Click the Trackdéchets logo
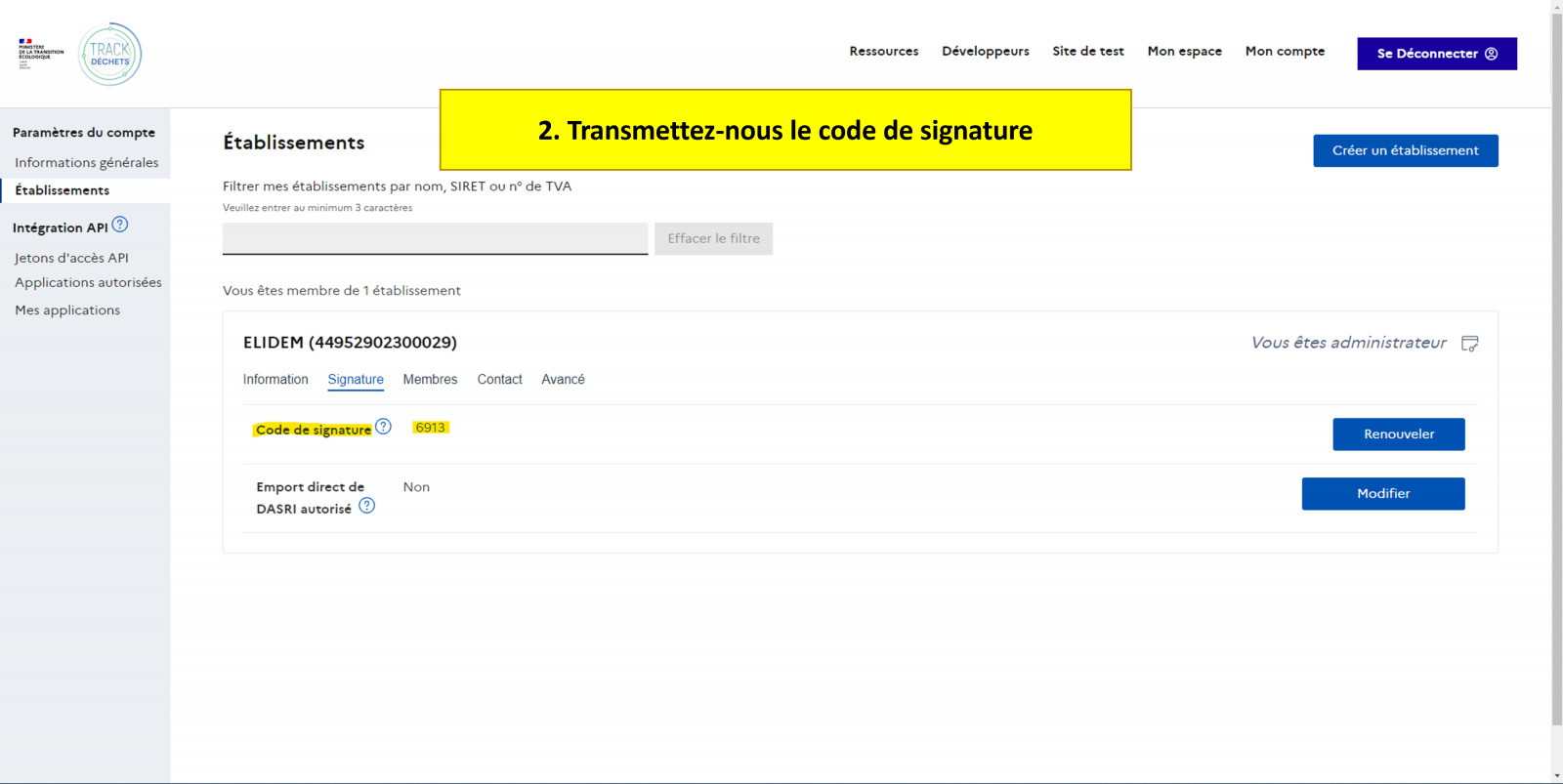 pos(109,55)
